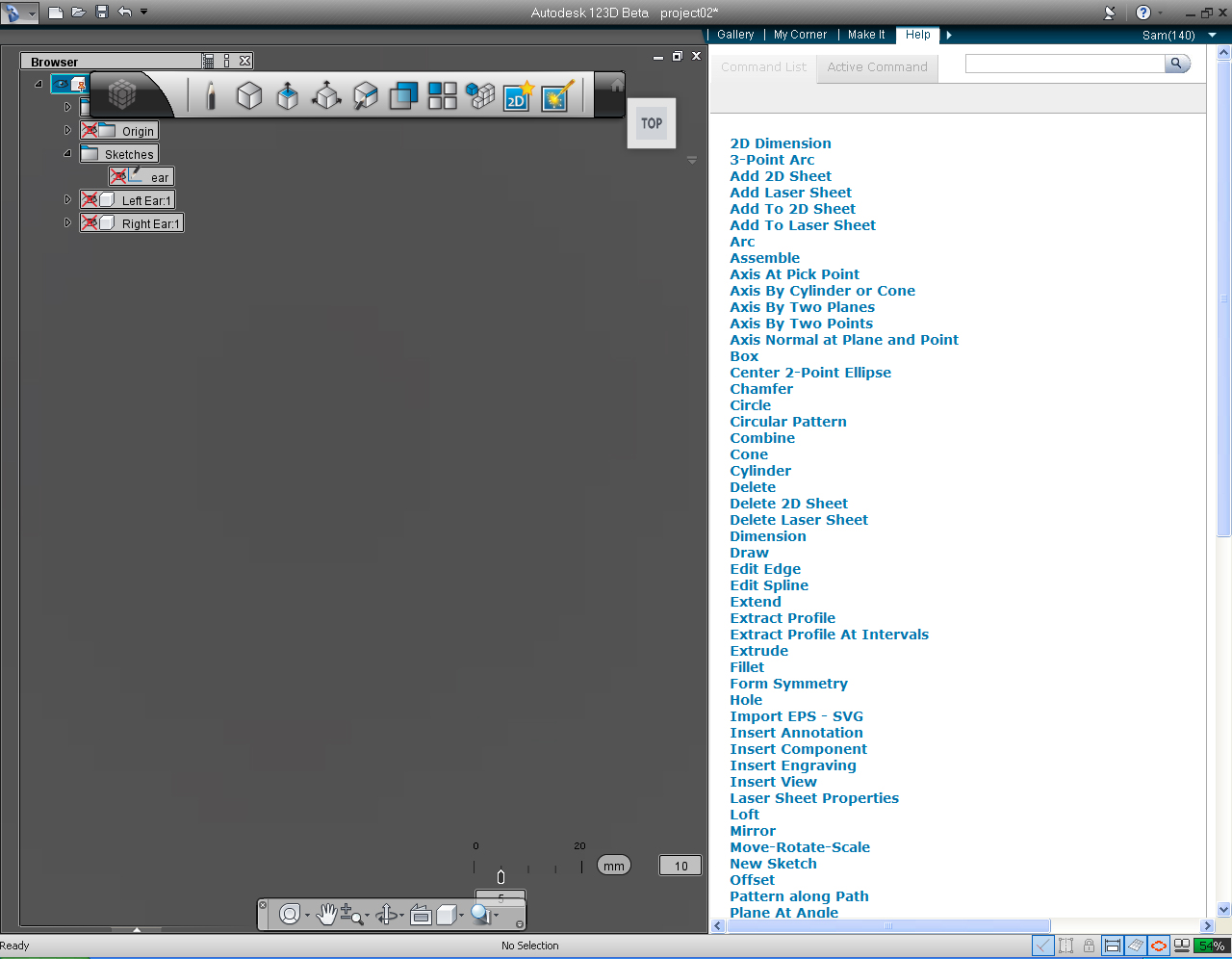
Task: Click the 54% memory indicator
Action: pos(1211,946)
